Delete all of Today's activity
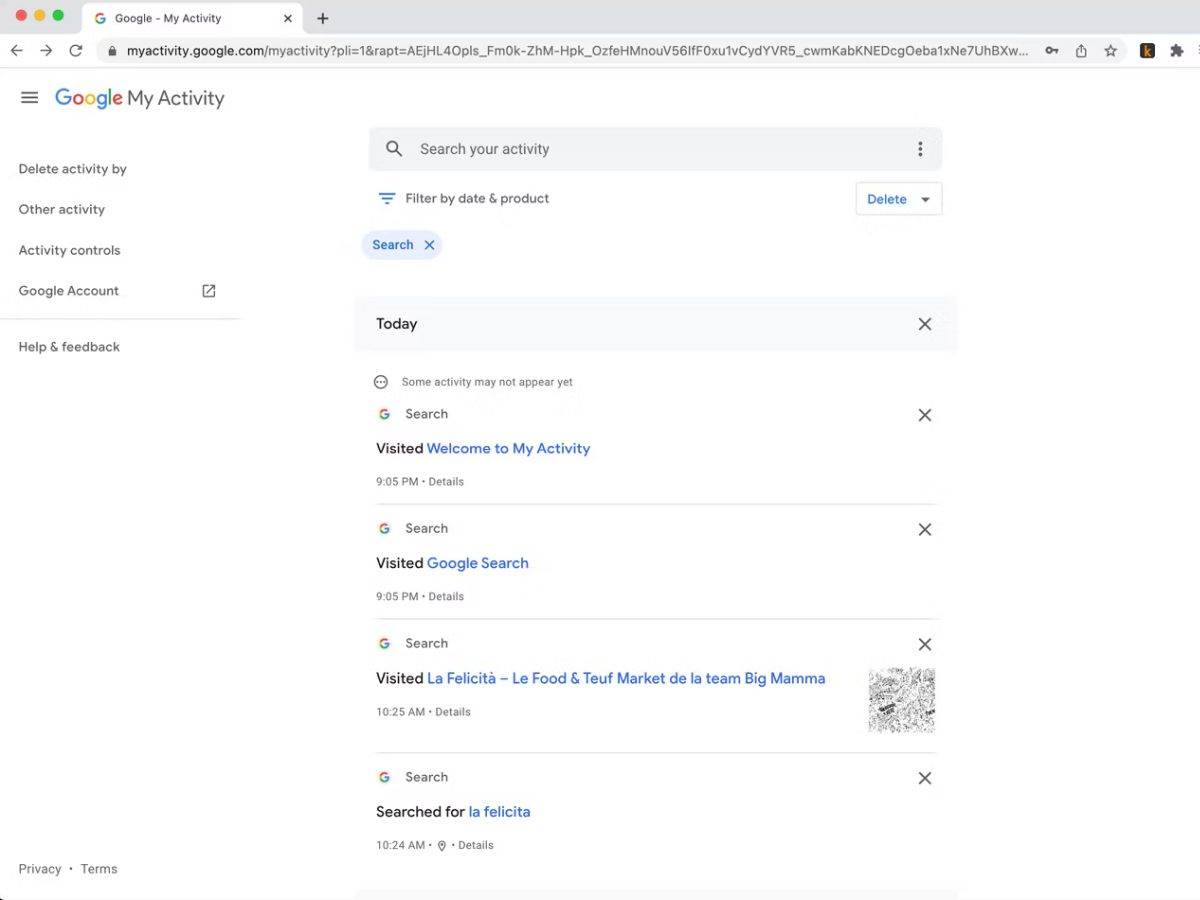Screen dimensions: 1200x900 click(x=924, y=324)
